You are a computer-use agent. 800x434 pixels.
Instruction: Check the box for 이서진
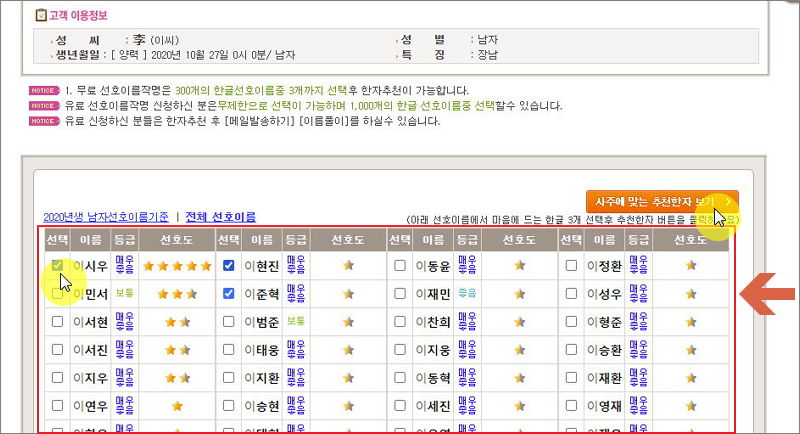point(57,350)
